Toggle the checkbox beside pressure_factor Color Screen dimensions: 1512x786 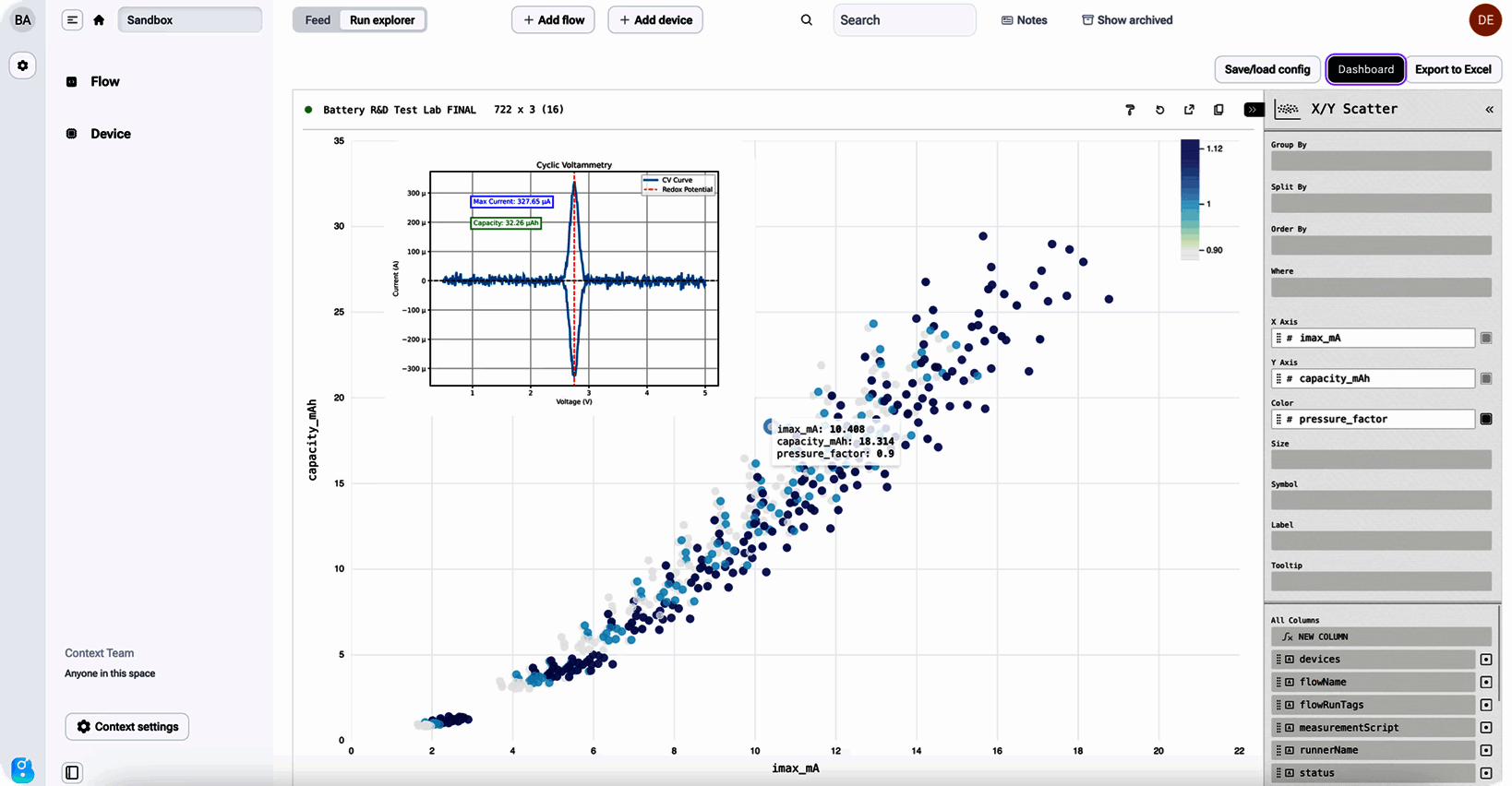[x=1486, y=420]
